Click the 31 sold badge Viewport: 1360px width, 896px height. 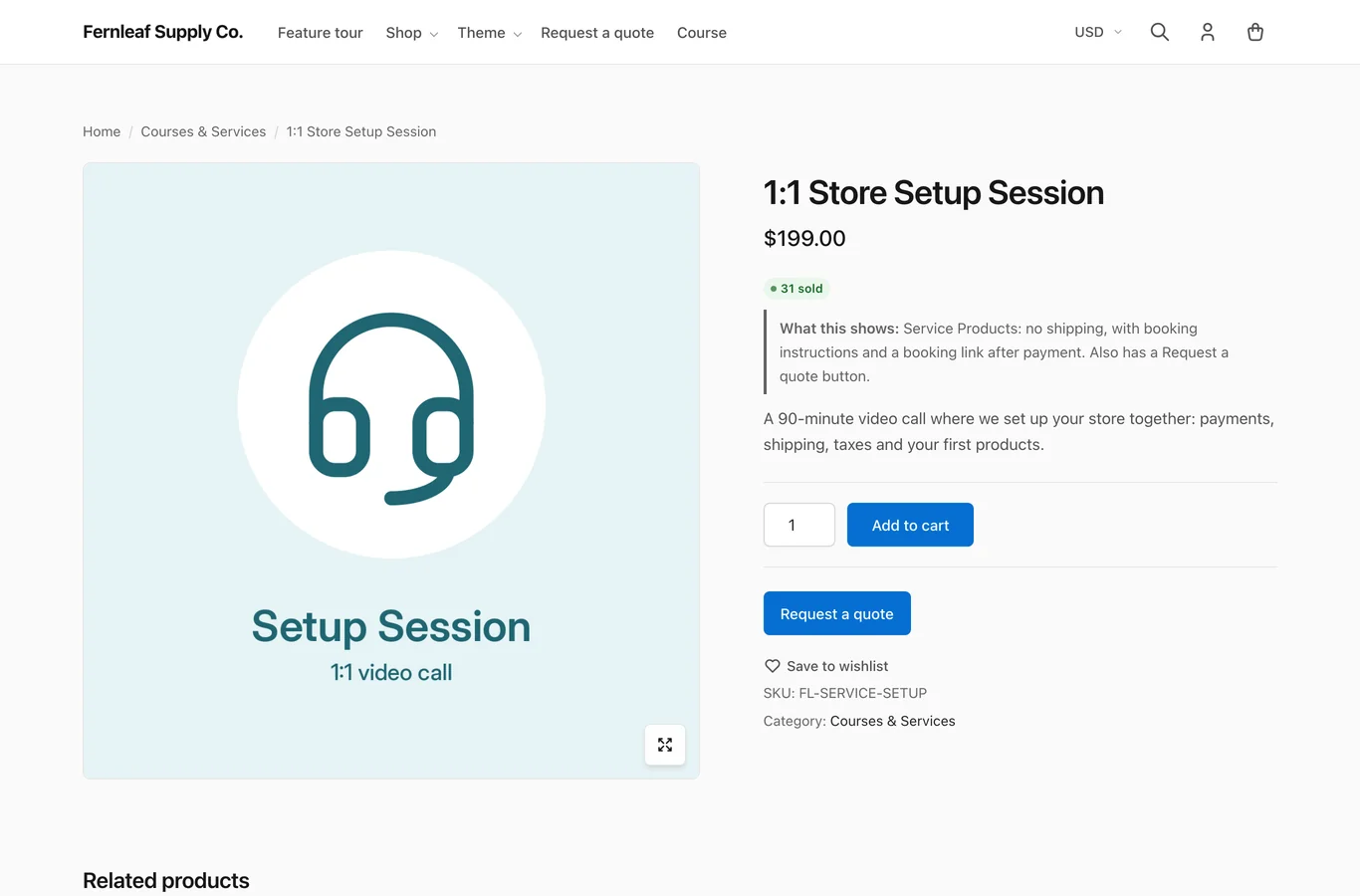click(796, 289)
